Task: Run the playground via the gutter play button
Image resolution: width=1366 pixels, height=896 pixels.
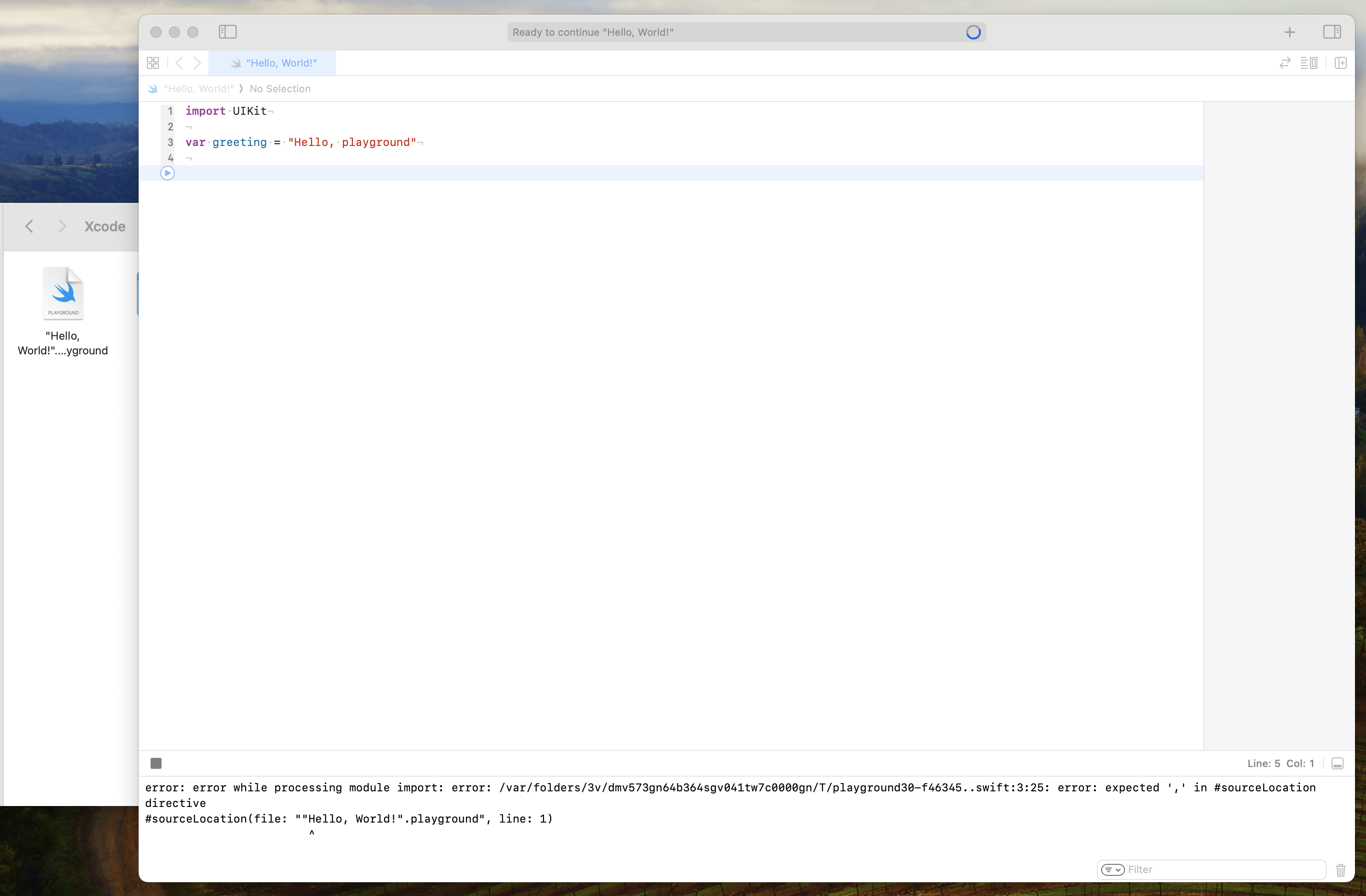Action: pos(167,173)
